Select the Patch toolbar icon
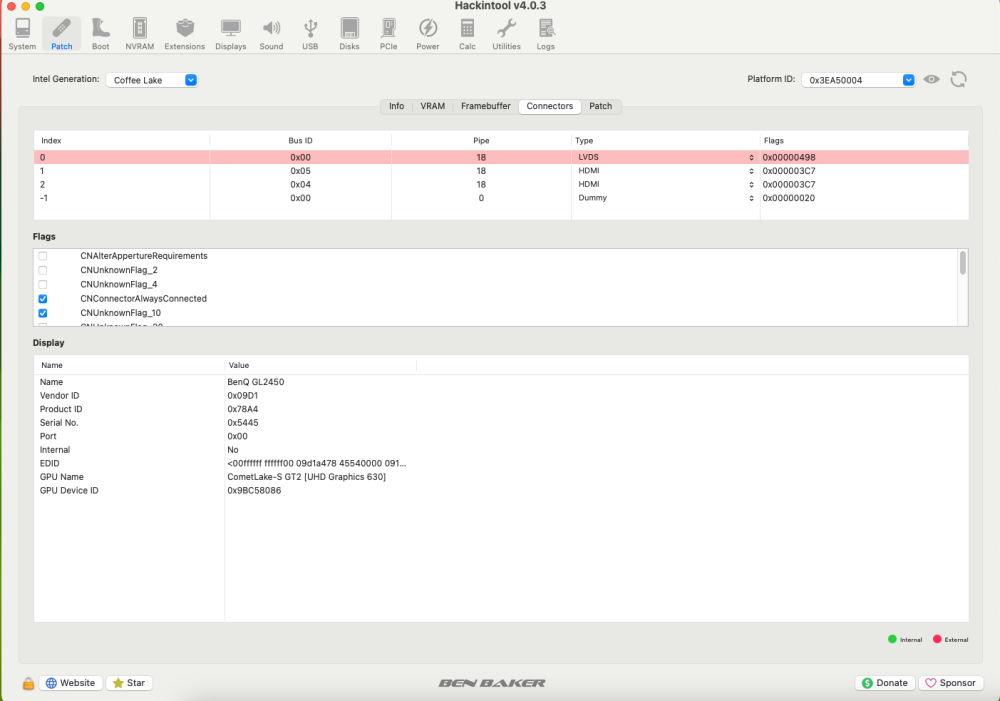Image resolution: width=1000 pixels, height=701 pixels. pos(62,34)
